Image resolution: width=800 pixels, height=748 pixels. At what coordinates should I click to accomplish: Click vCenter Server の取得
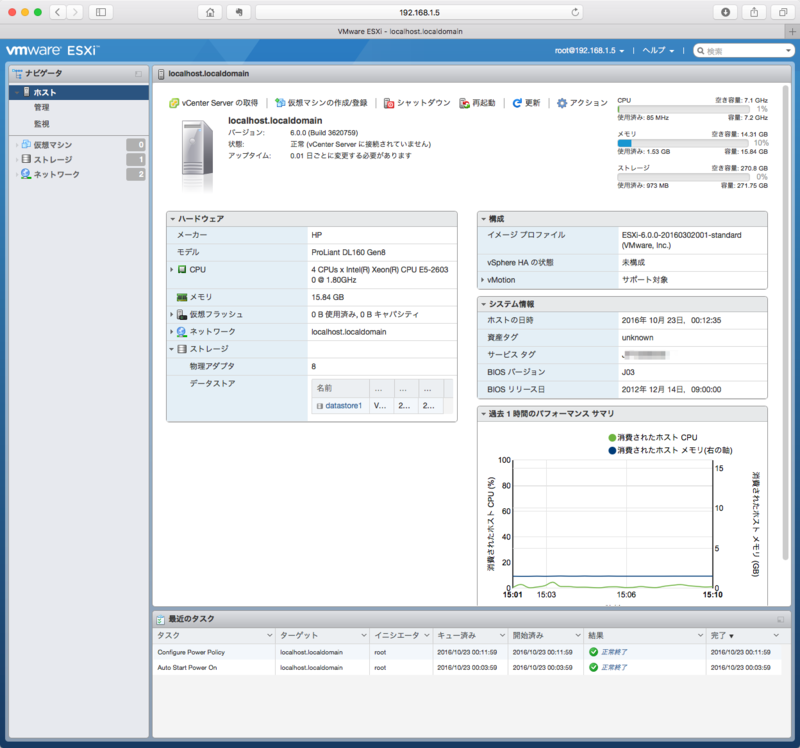(x=213, y=103)
